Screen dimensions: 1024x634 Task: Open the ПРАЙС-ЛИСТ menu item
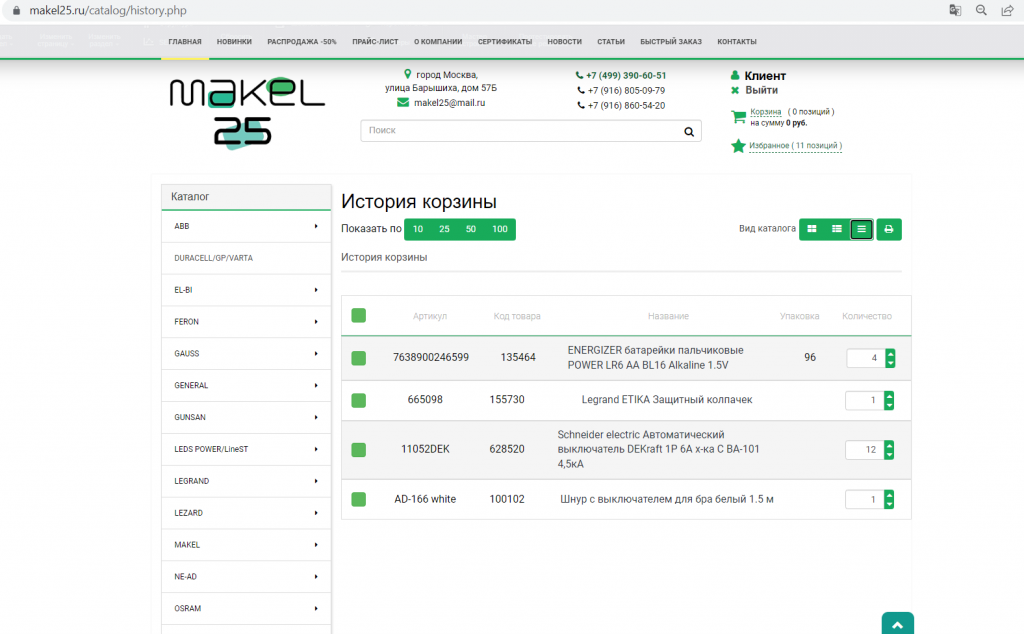click(375, 42)
